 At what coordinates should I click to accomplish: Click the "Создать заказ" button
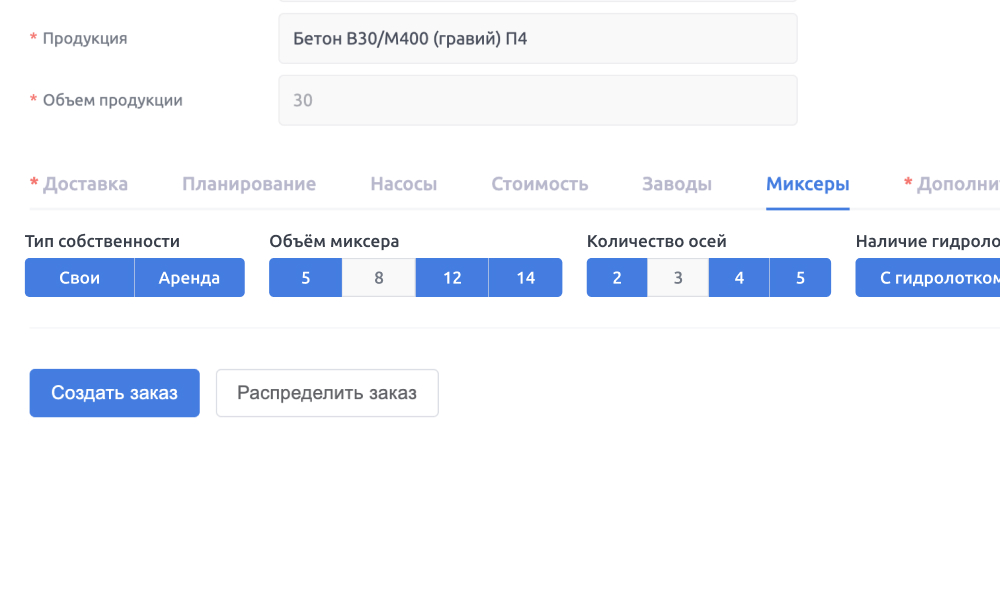[x=114, y=392]
